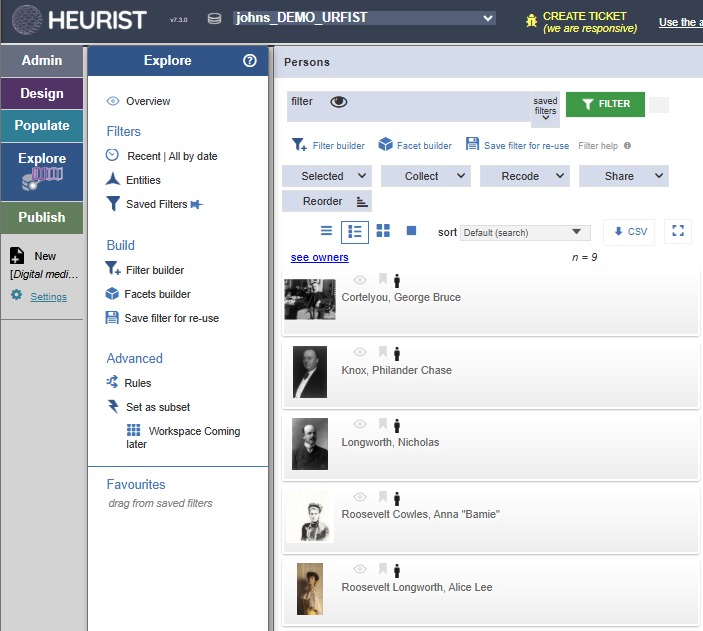The width and height of the screenshot is (703, 631).
Task: Open All by date filter in sidebar
Action: coord(193,156)
